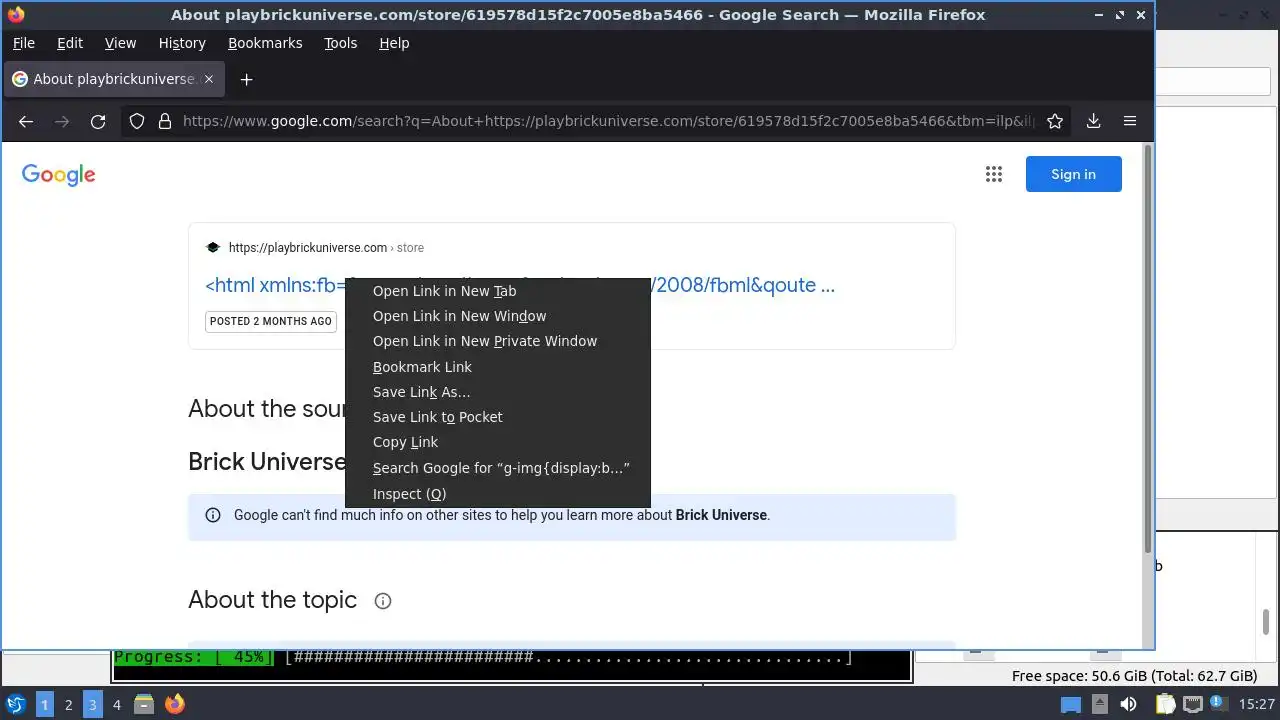Click the show desktop tray icon
1280x720 pixels.
point(1071,705)
